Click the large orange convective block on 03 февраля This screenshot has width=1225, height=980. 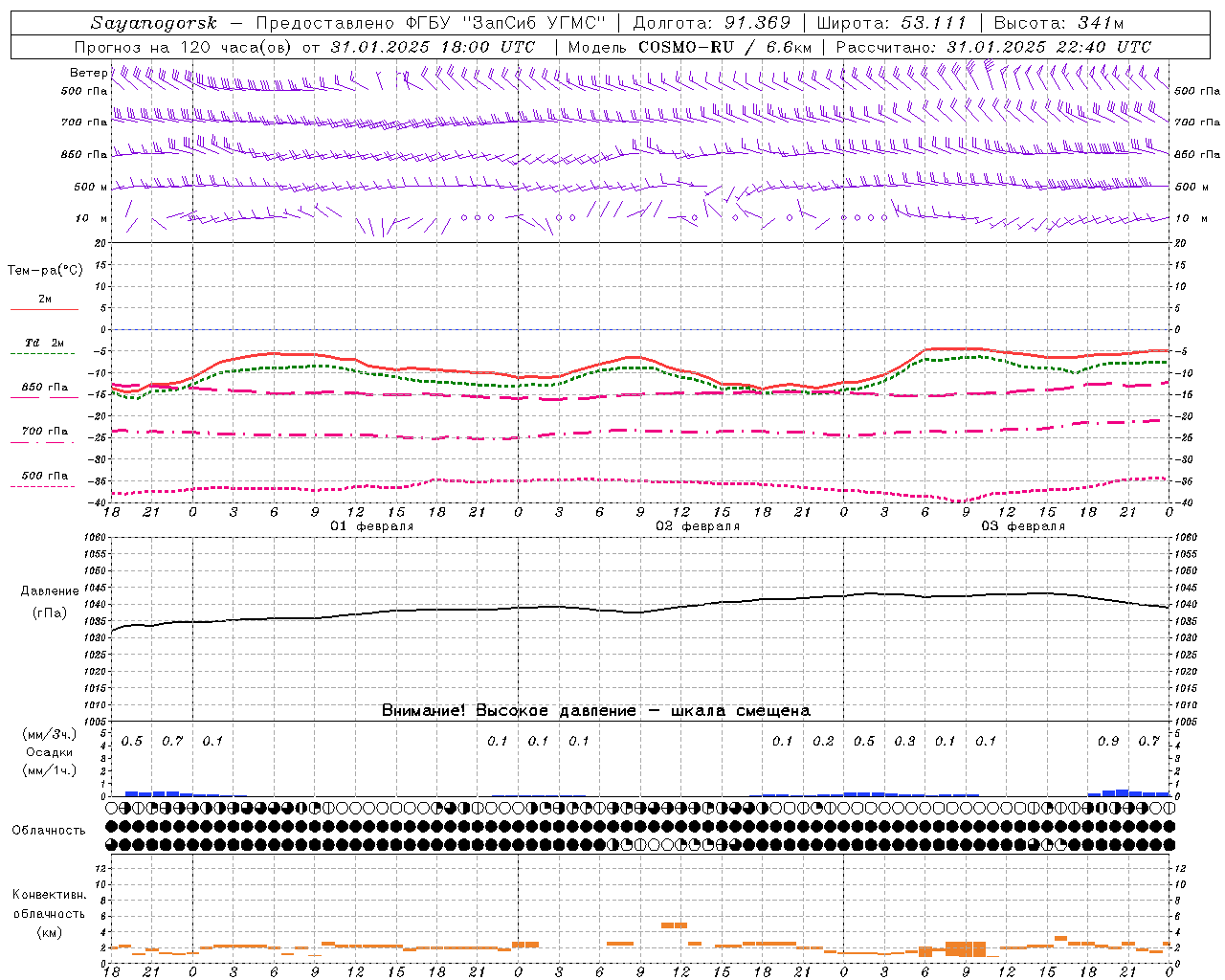click(x=966, y=948)
